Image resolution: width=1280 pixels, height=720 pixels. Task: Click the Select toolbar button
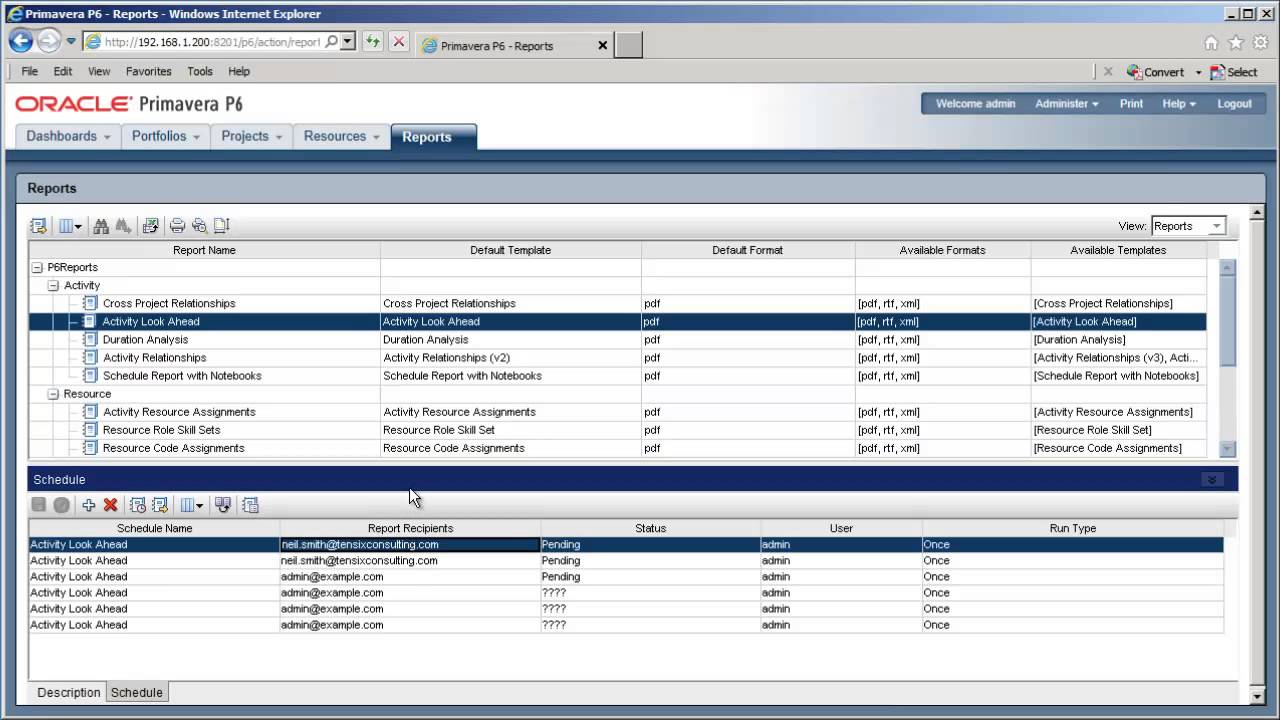coord(1234,72)
